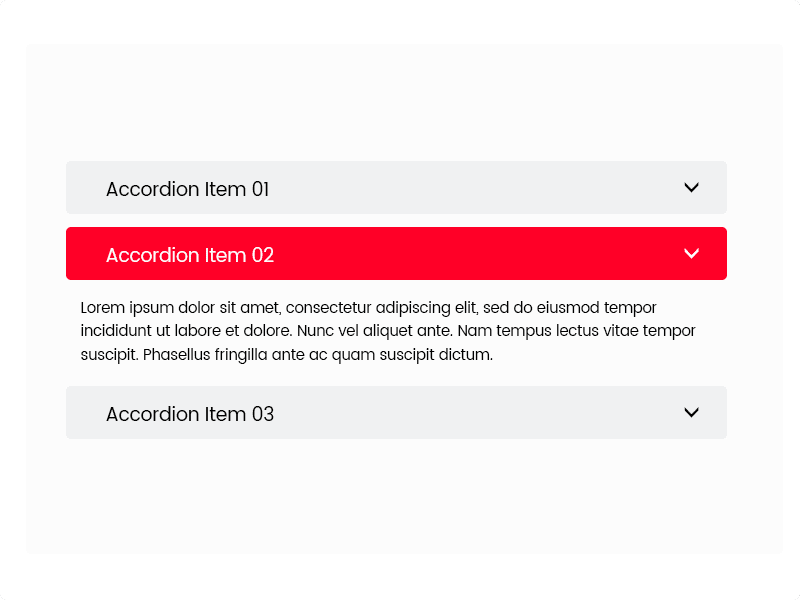800x600 pixels.
Task: Select the gray Accordion Item 03 header bar
Action: click(450, 413)
